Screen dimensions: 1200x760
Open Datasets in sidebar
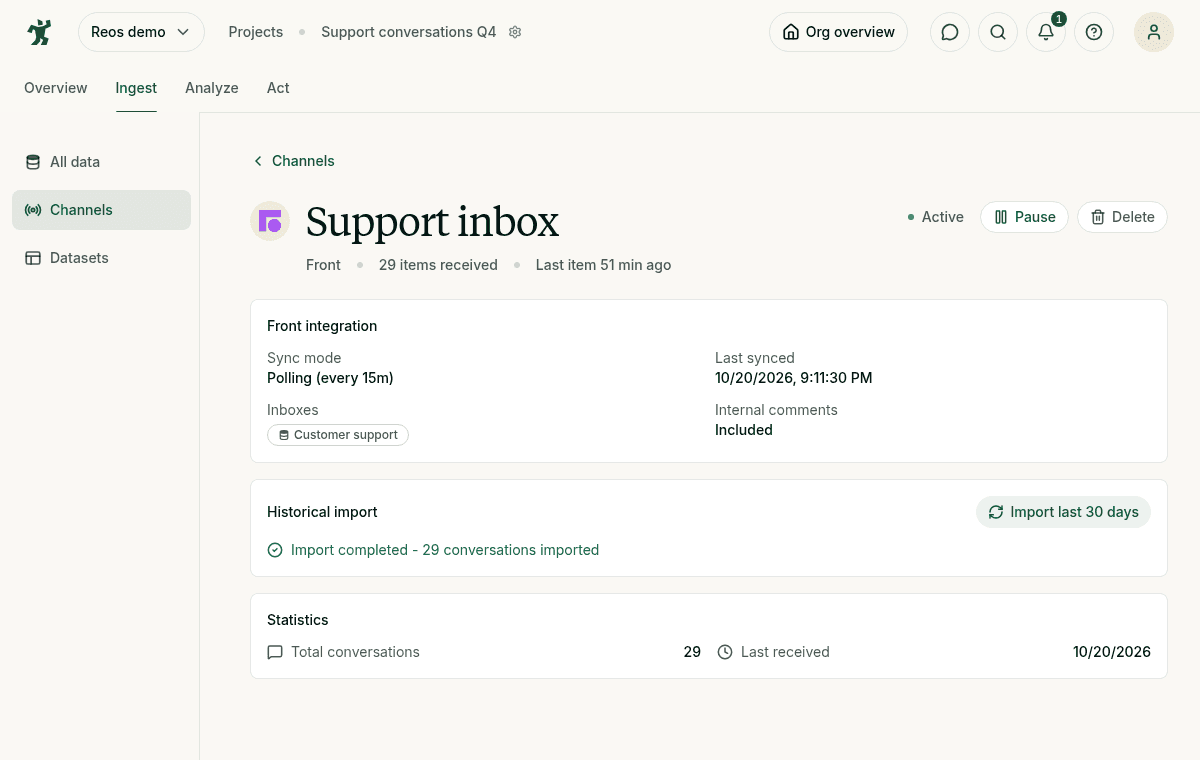(101, 258)
